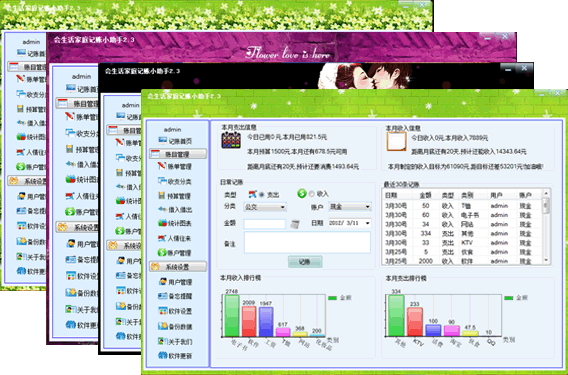Image resolution: width=568 pixels, height=375 pixels.
Task: Click the 2000 amount cell in records
Action: 426,261
